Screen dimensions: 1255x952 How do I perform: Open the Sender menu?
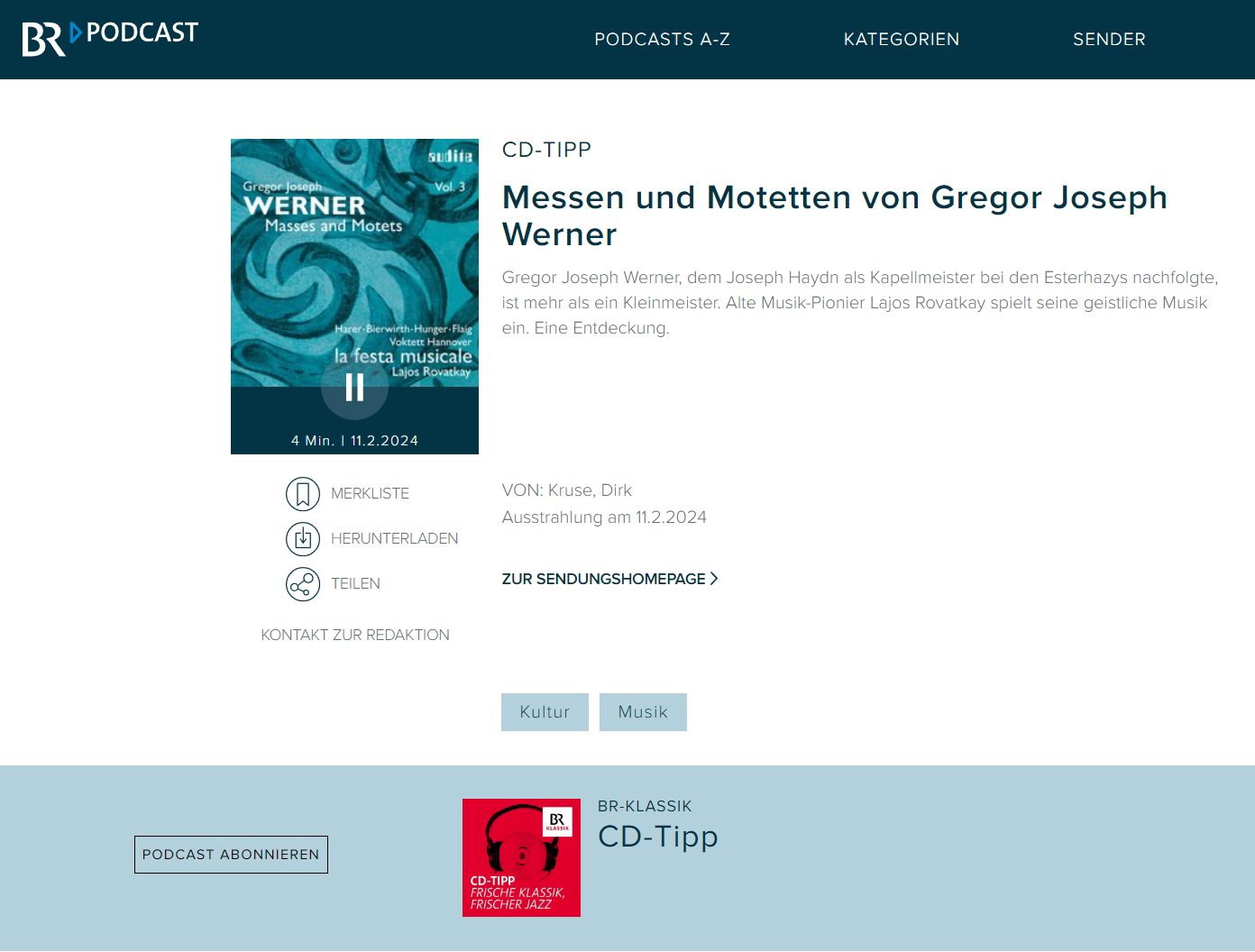click(x=1109, y=39)
